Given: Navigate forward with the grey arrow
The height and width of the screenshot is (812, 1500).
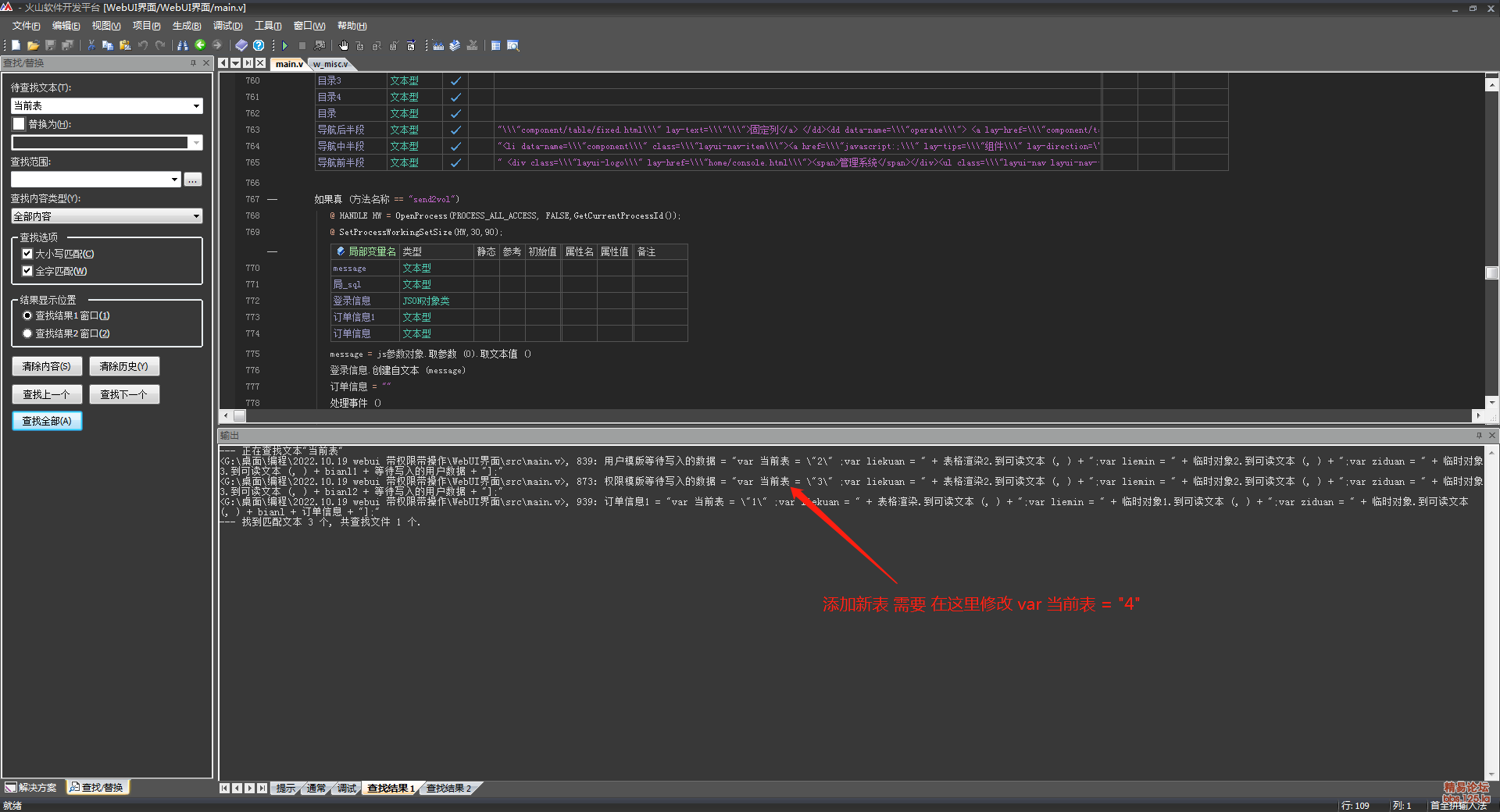Looking at the screenshot, I should point(217,45).
